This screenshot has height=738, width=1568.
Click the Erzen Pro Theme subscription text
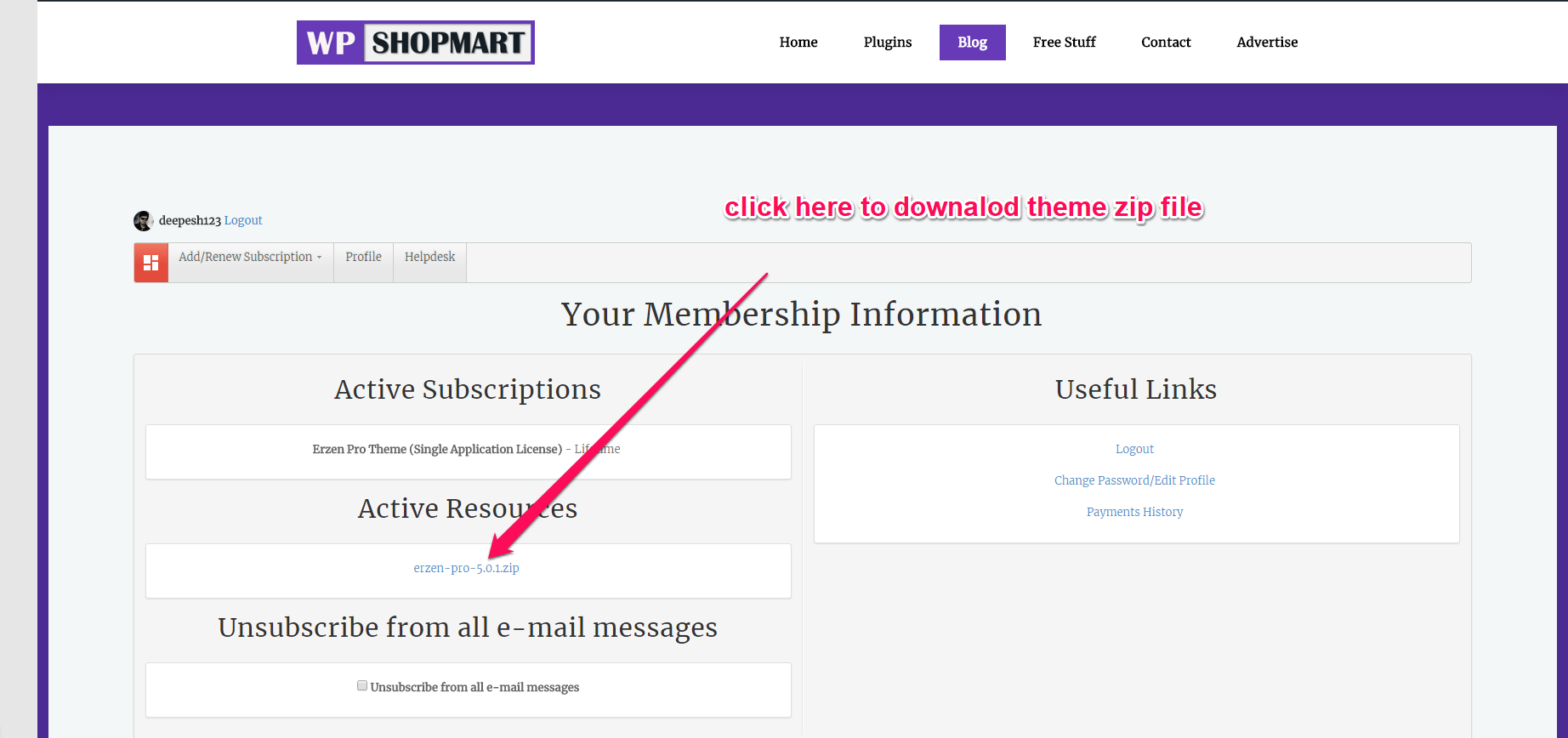click(x=437, y=449)
